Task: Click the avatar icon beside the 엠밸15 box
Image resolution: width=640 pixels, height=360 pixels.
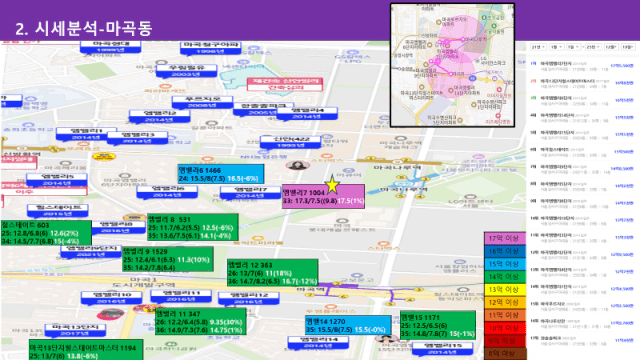Action: coord(386,338)
